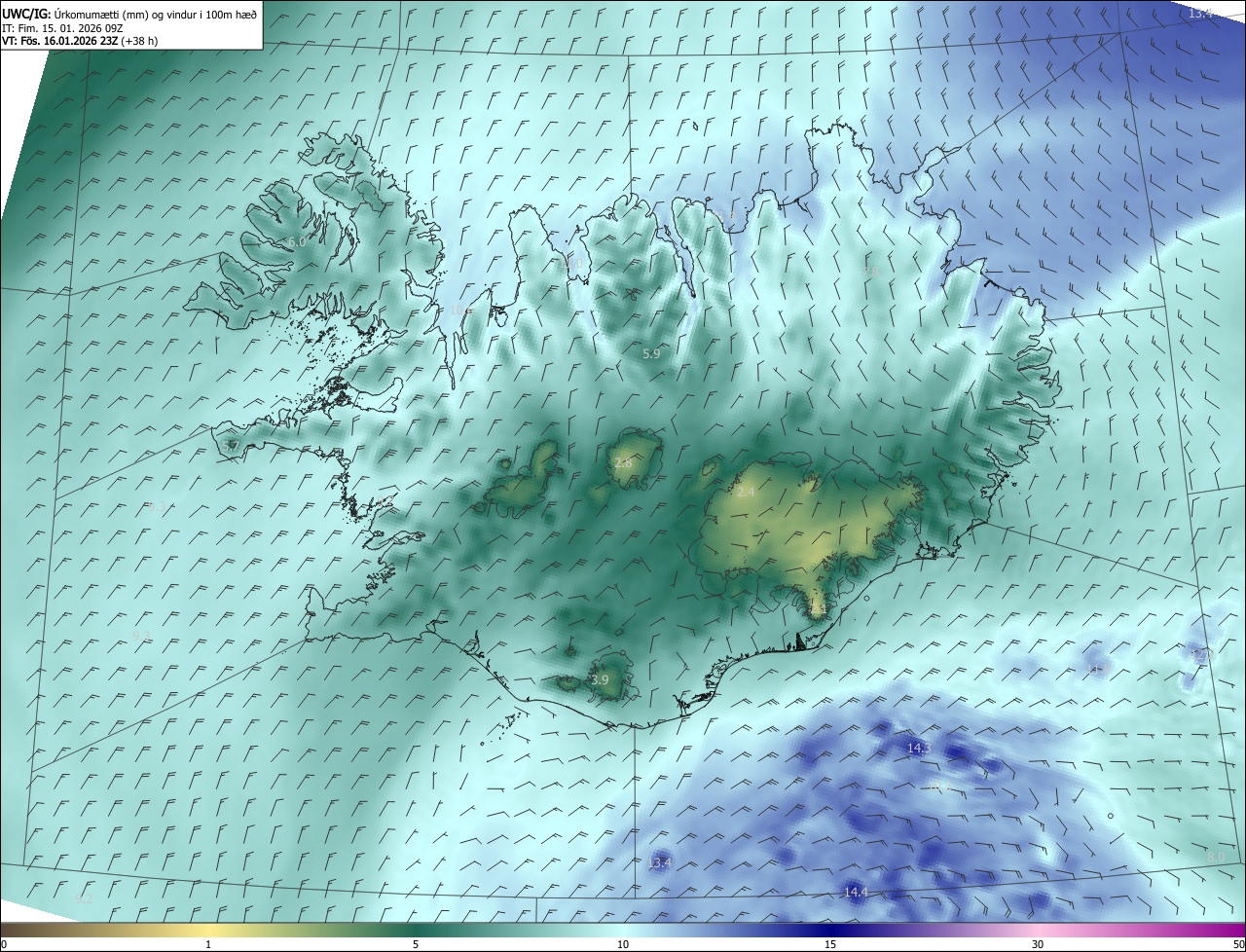Click the 14.3 value in the southeastern sea
This screenshot has width=1246, height=952.
point(919,748)
